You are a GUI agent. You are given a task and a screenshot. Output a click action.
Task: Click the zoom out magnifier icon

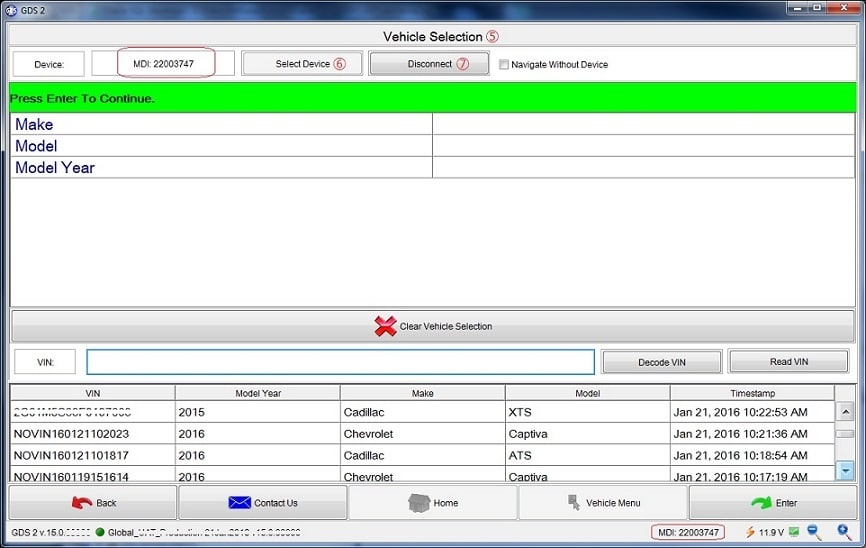click(x=813, y=532)
